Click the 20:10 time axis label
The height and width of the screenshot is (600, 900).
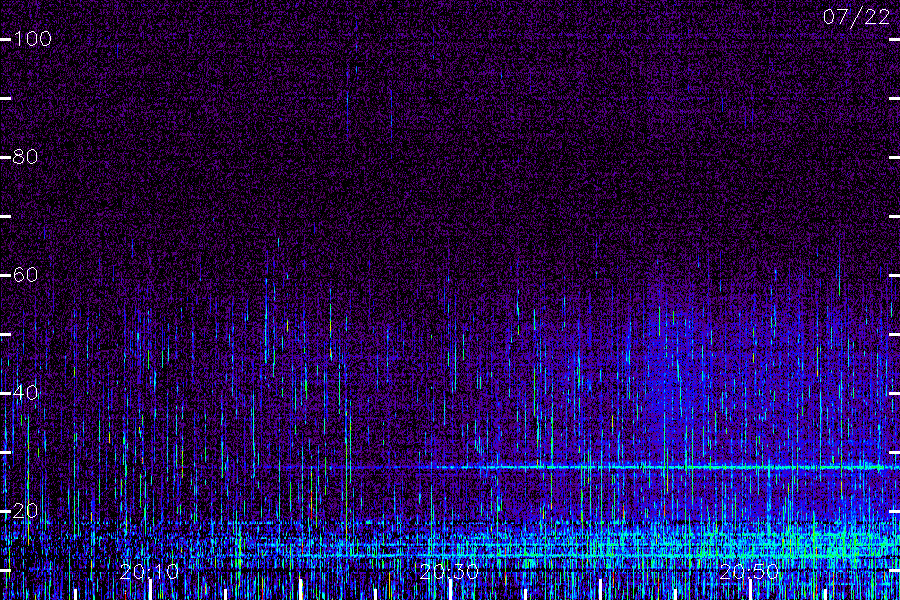149,572
